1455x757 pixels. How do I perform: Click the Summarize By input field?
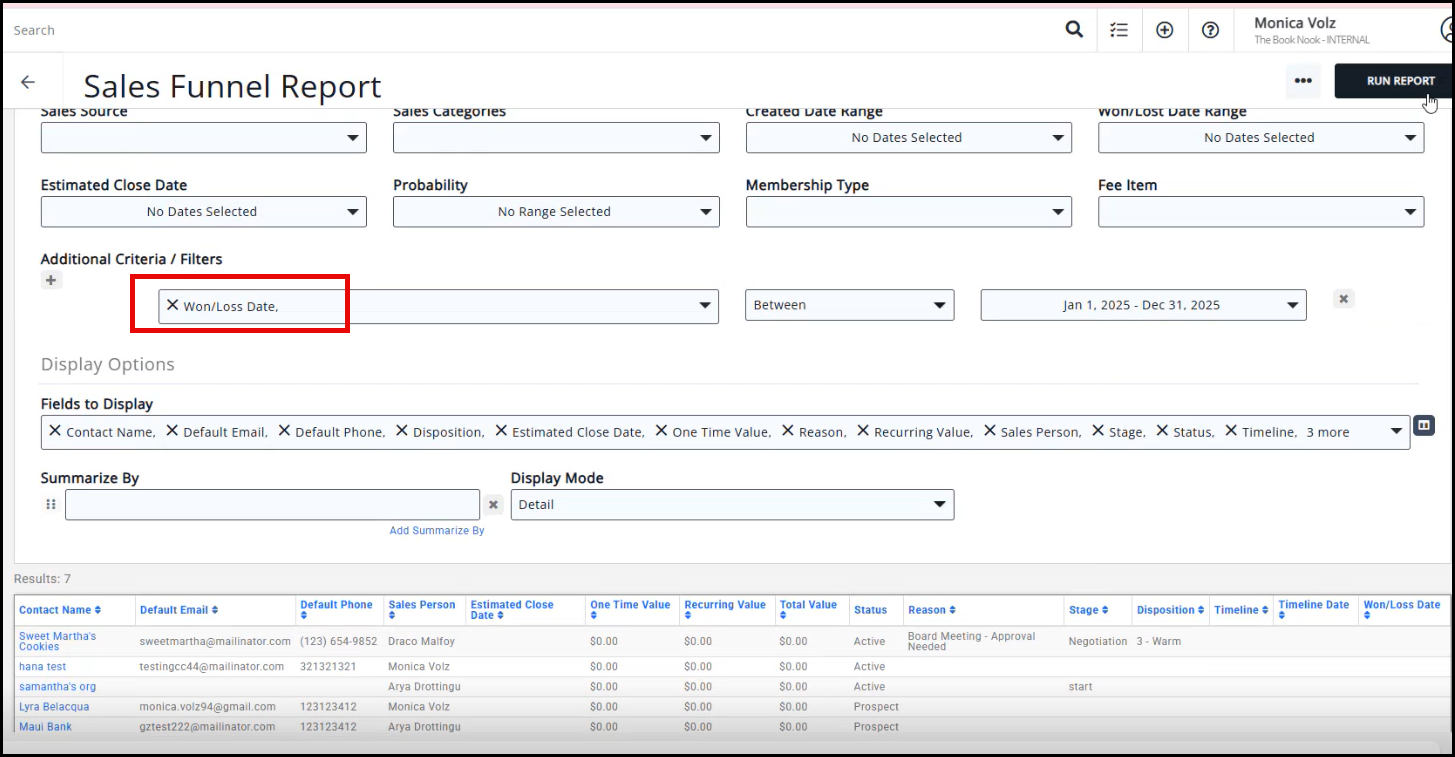click(272, 505)
